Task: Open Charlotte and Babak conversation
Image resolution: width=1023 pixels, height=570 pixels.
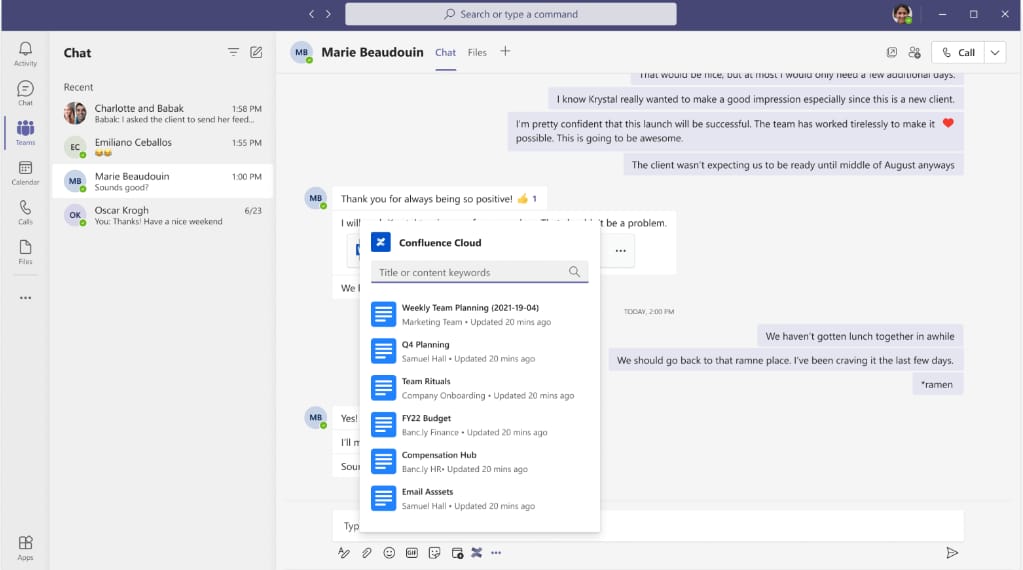Action: 162,113
